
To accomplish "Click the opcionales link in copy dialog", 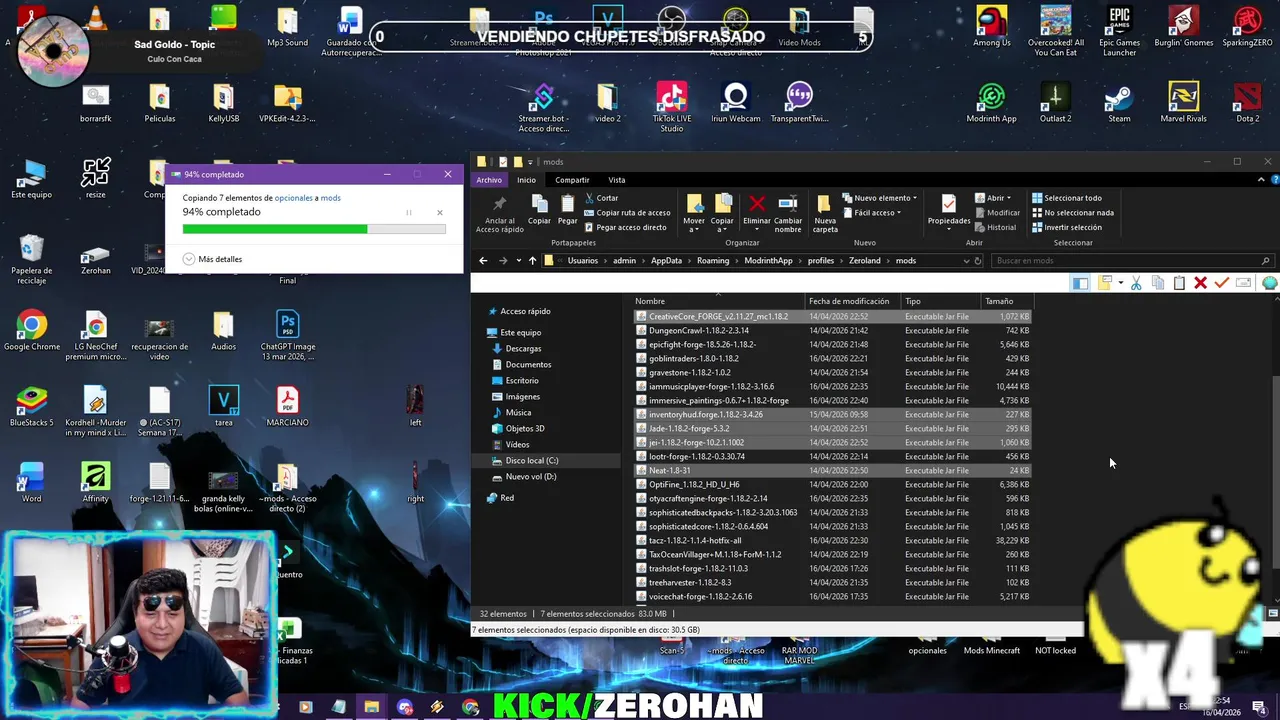I will pyautogui.click(x=294, y=198).
